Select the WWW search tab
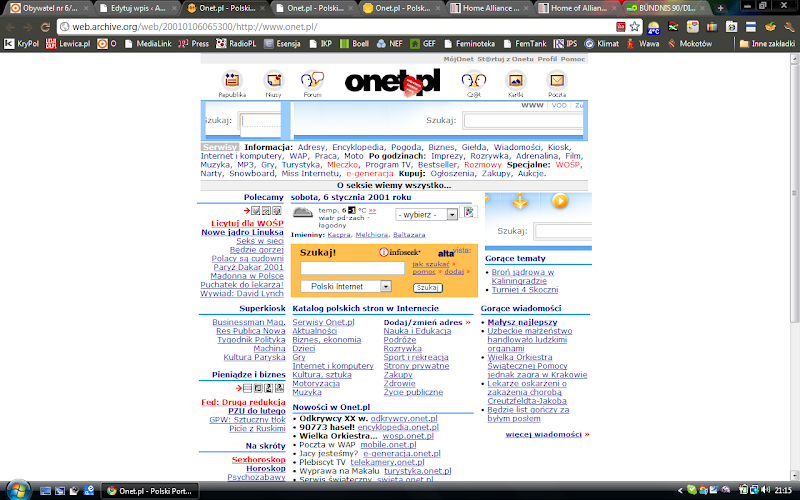The height and width of the screenshot is (500, 800). tap(532, 105)
